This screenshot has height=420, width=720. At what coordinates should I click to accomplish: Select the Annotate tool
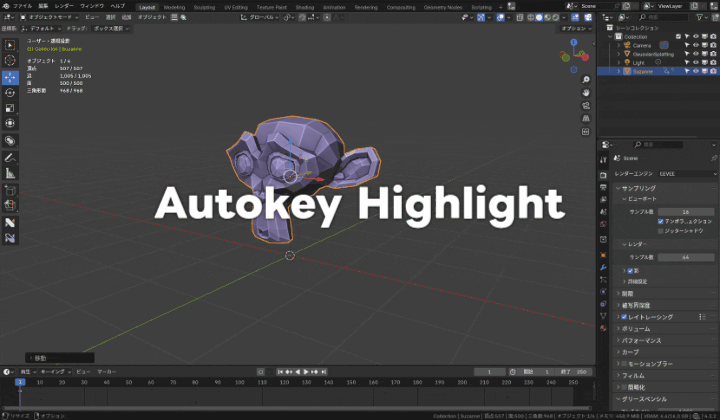(x=10, y=158)
